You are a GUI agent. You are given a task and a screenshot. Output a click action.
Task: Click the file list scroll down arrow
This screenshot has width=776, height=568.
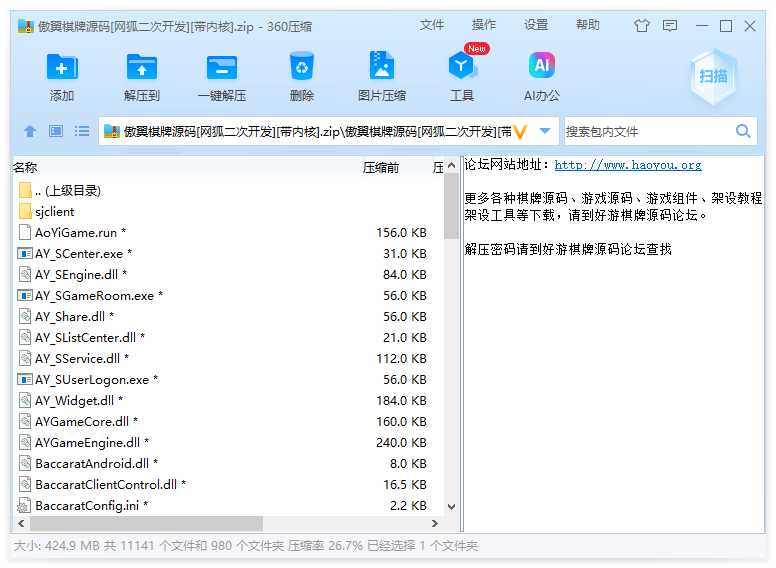451,506
